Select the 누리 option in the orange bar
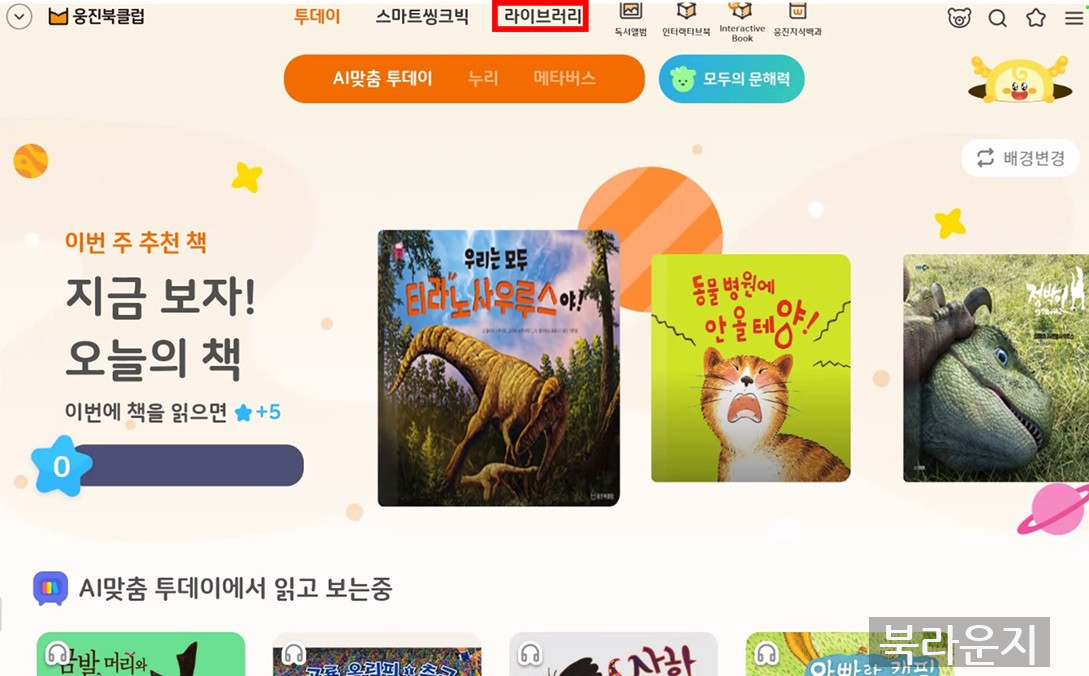 coord(483,78)
